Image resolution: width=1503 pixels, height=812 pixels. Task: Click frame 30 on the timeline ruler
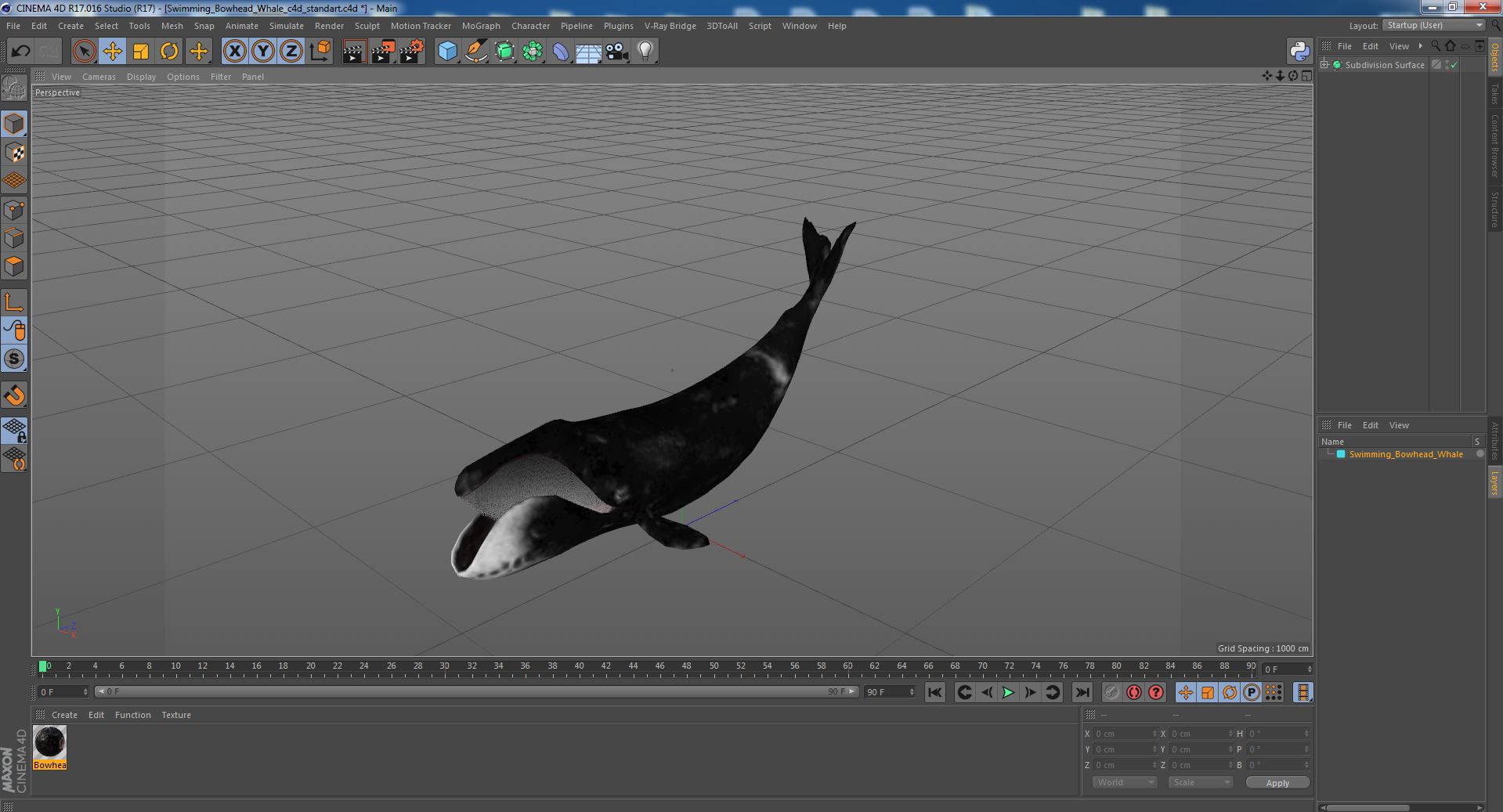[444, 666]
